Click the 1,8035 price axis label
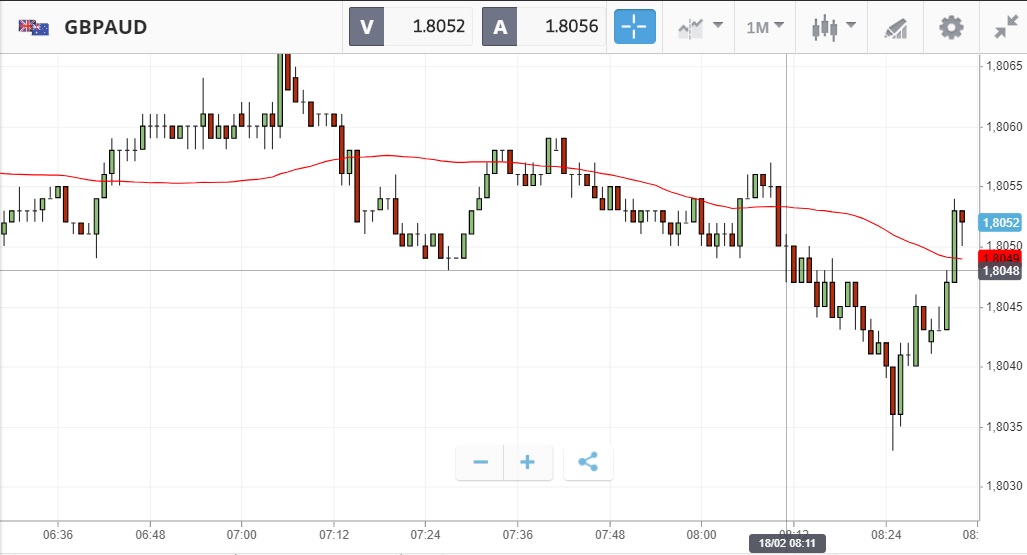This screenshot has width=1027, height=555. [1003, 427]
